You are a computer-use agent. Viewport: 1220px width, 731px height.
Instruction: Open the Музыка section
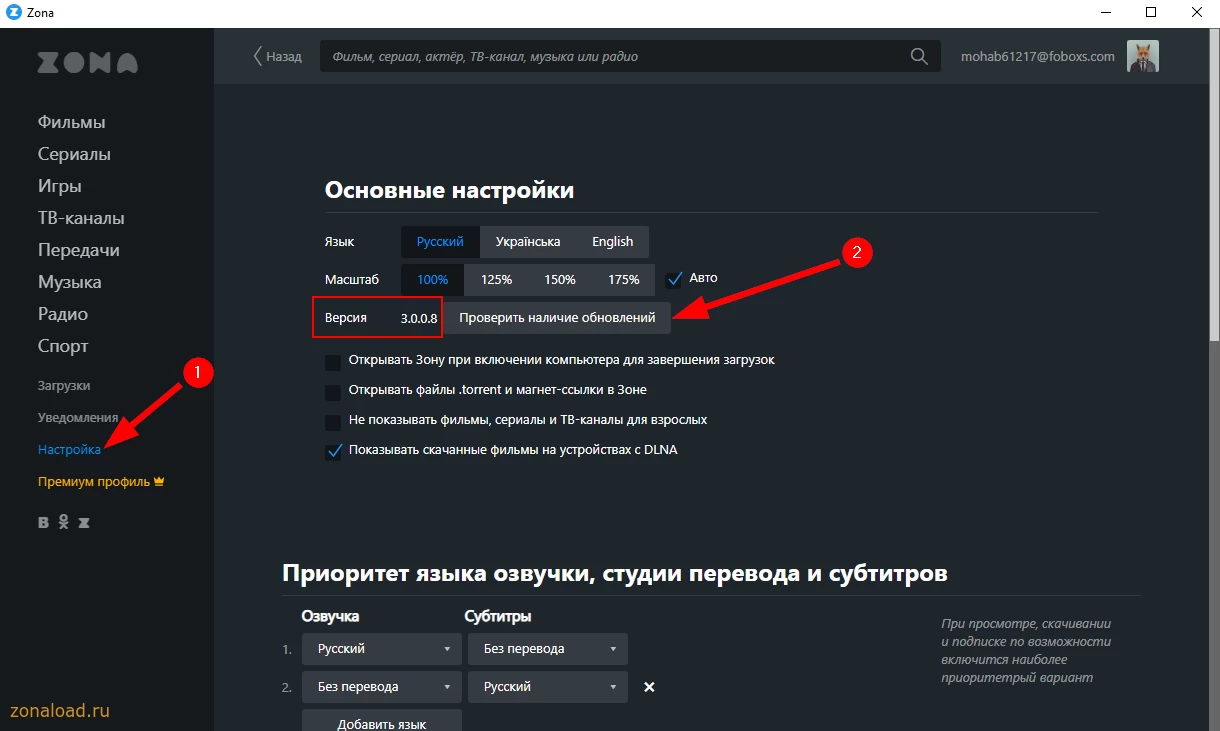point(70,282)
